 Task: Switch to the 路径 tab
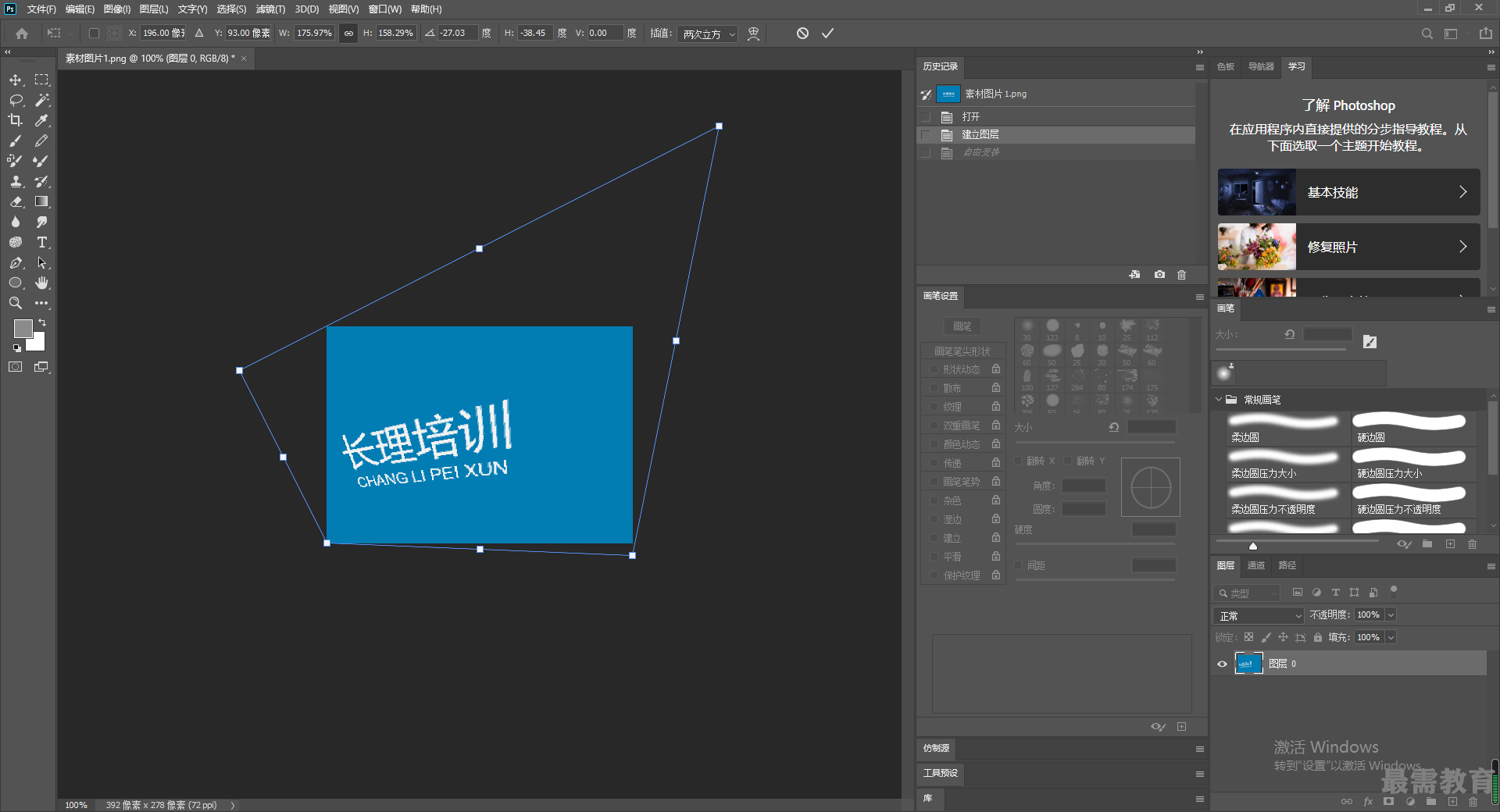click(x=1287, y=565)
